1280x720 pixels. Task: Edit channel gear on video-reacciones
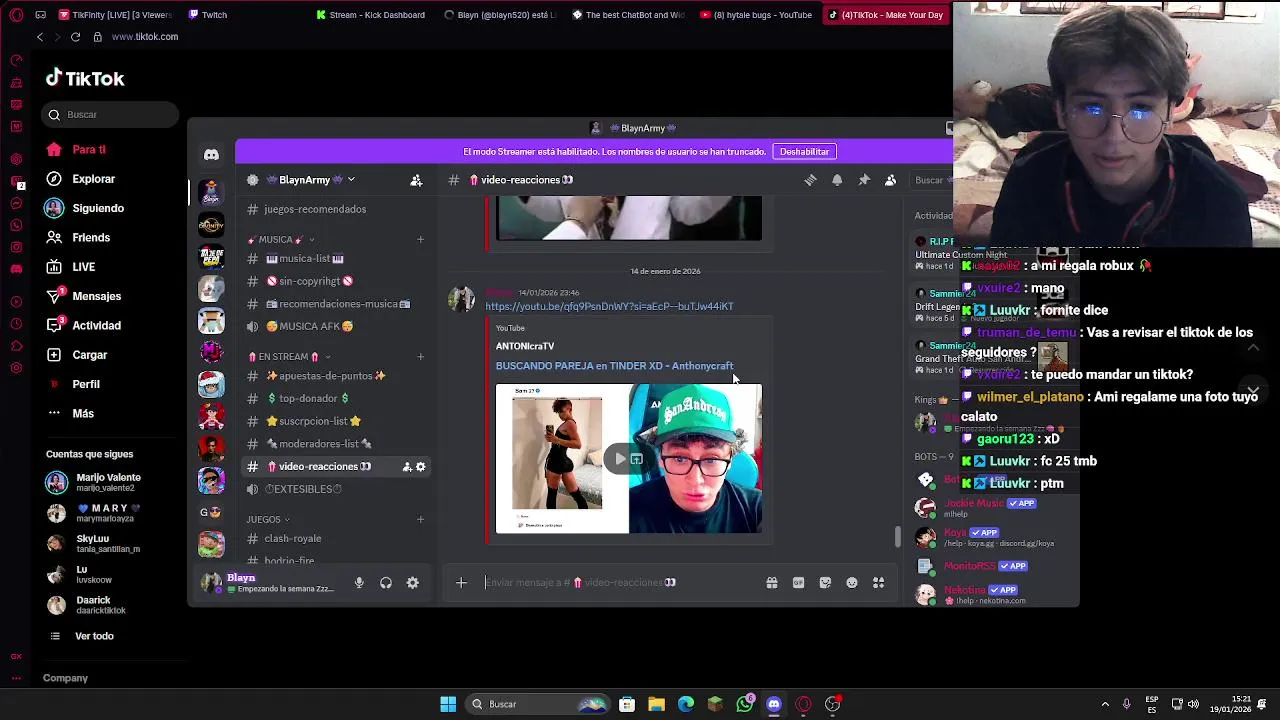[420, 467]
